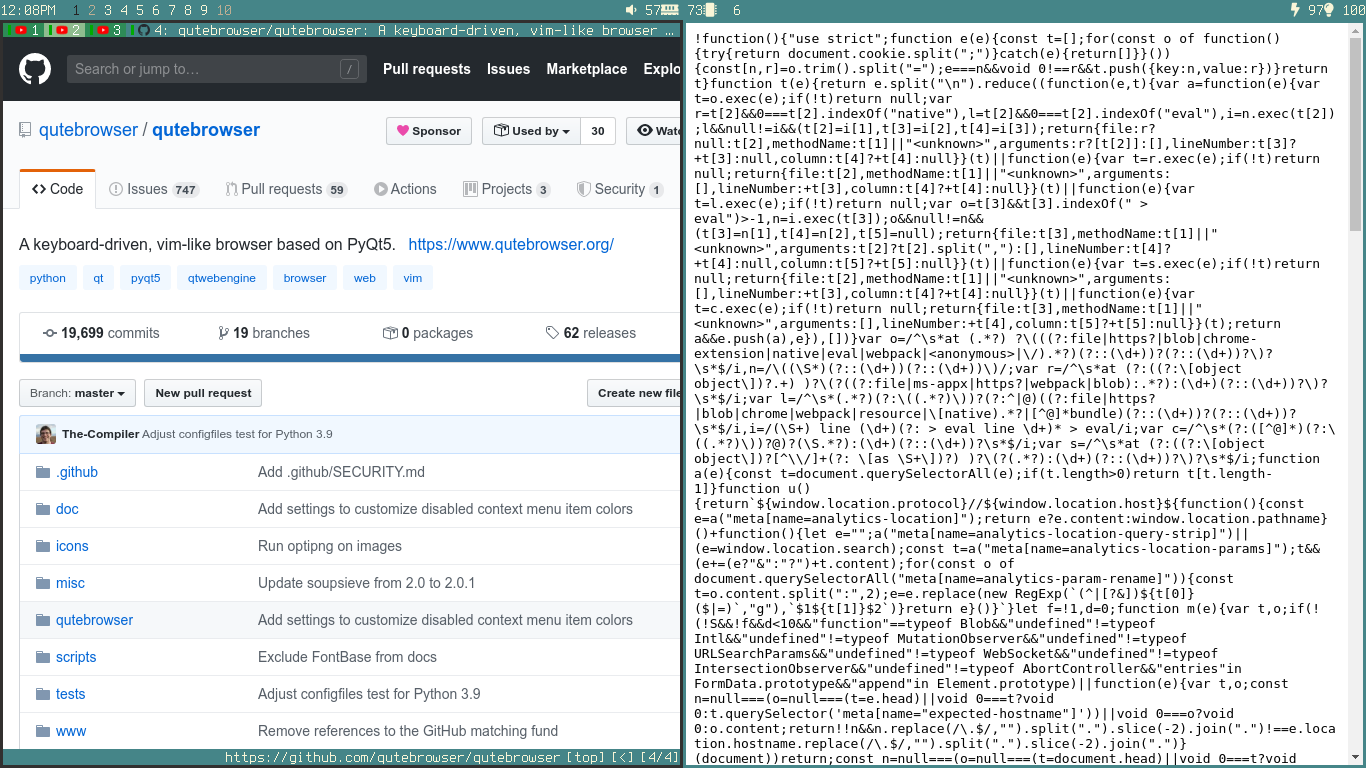This screenshot has height=768, width=1366.
Task: Select the vim topic tag
Action: 413,278
